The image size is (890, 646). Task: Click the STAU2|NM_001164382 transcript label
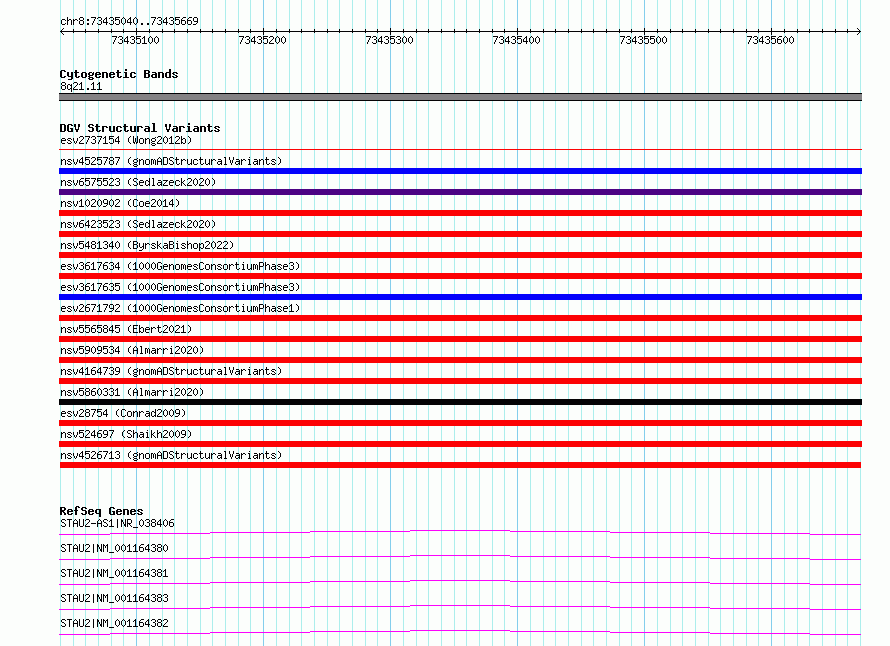(x=114, y=623)
